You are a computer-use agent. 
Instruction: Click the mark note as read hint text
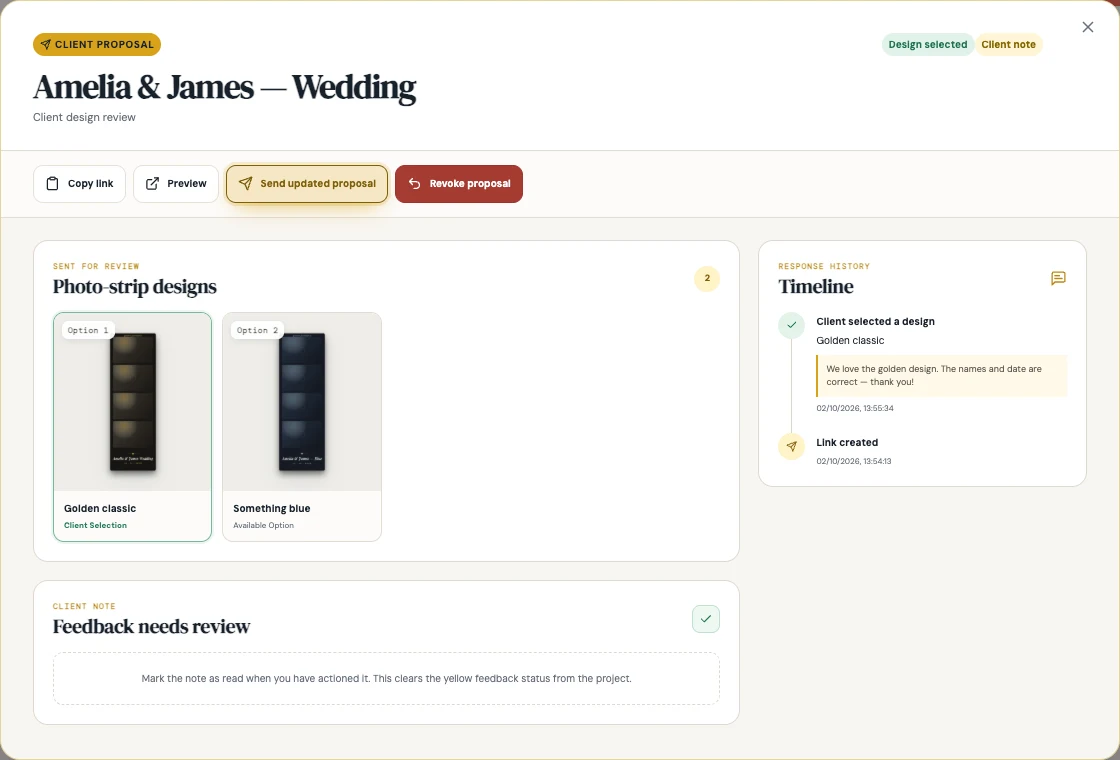click(x=386, y=679)
